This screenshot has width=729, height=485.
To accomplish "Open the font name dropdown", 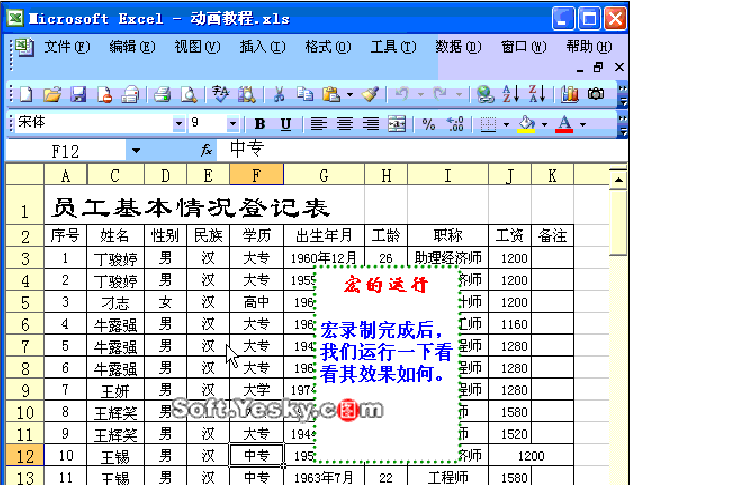I will (179, 124).
